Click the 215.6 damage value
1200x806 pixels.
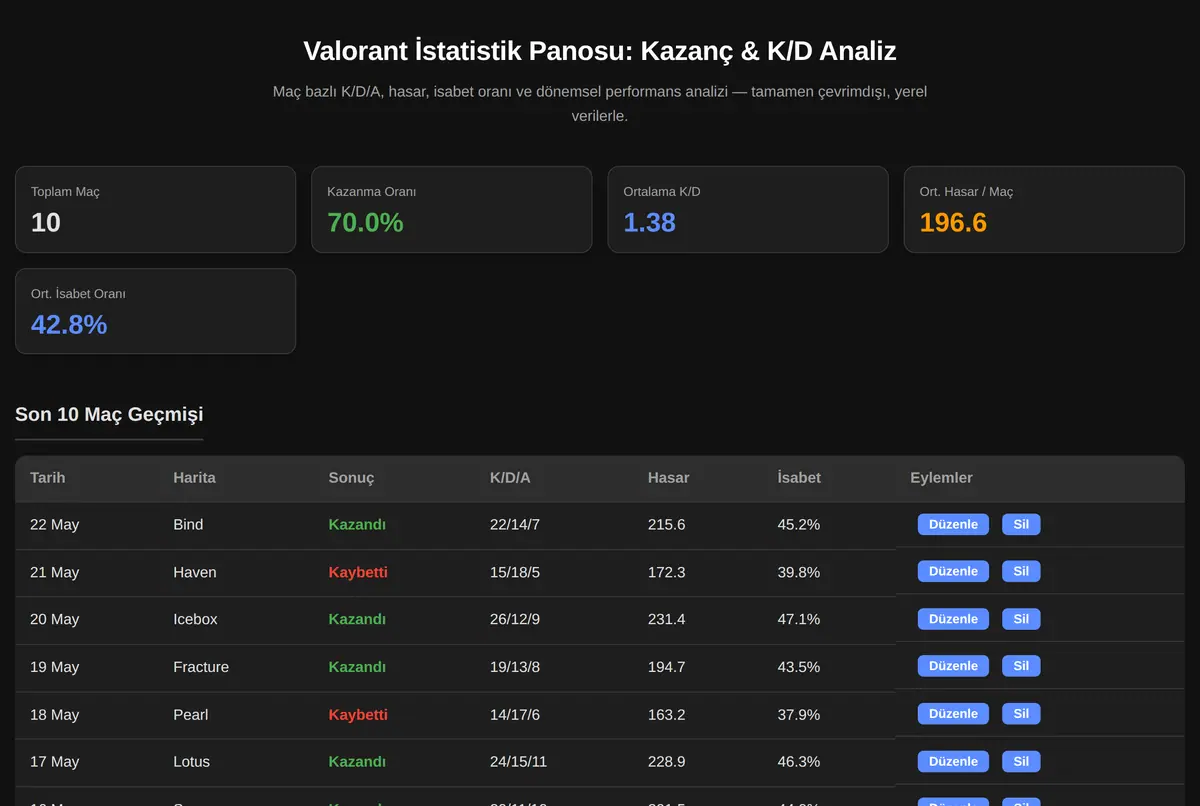point(667,525)
